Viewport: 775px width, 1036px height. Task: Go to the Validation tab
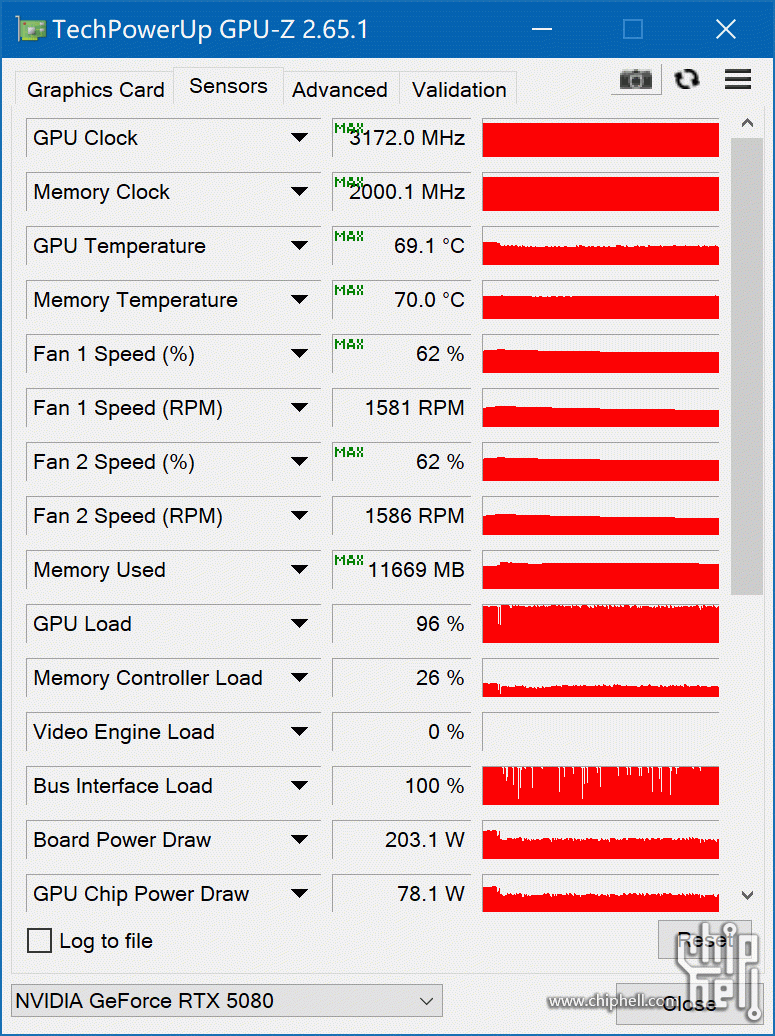click(459, 90)
